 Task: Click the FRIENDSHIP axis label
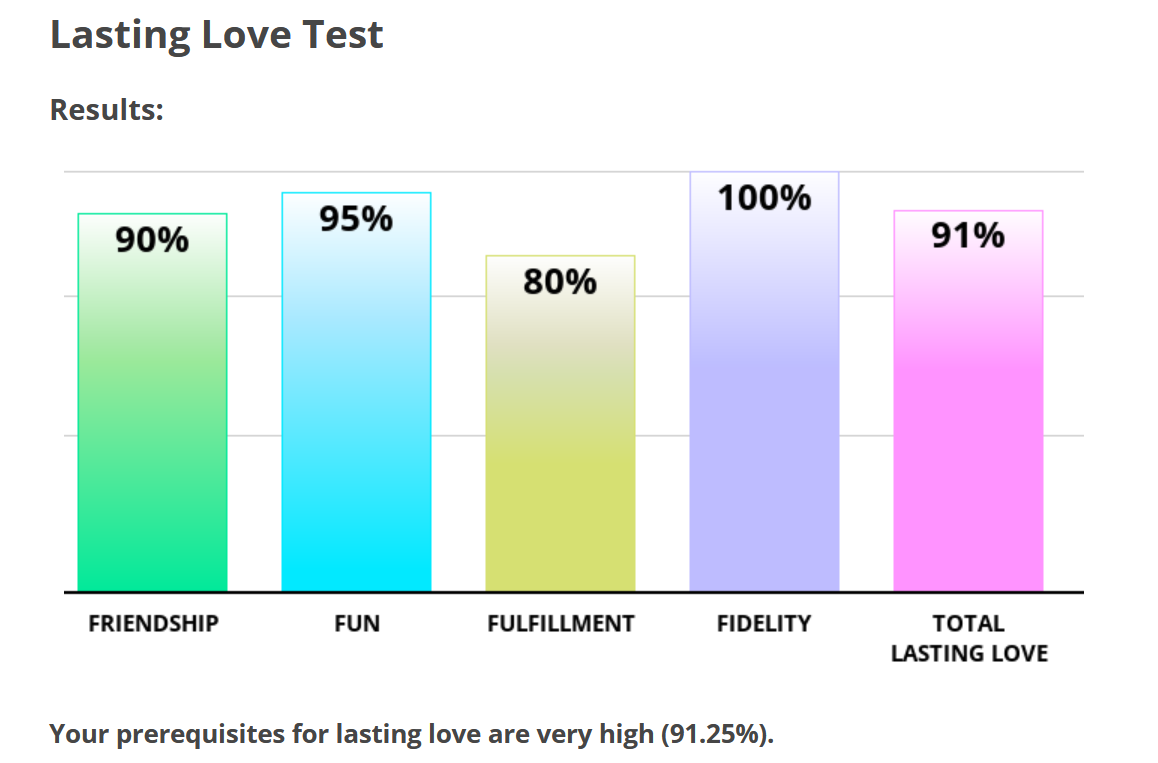tap(153, 624)
